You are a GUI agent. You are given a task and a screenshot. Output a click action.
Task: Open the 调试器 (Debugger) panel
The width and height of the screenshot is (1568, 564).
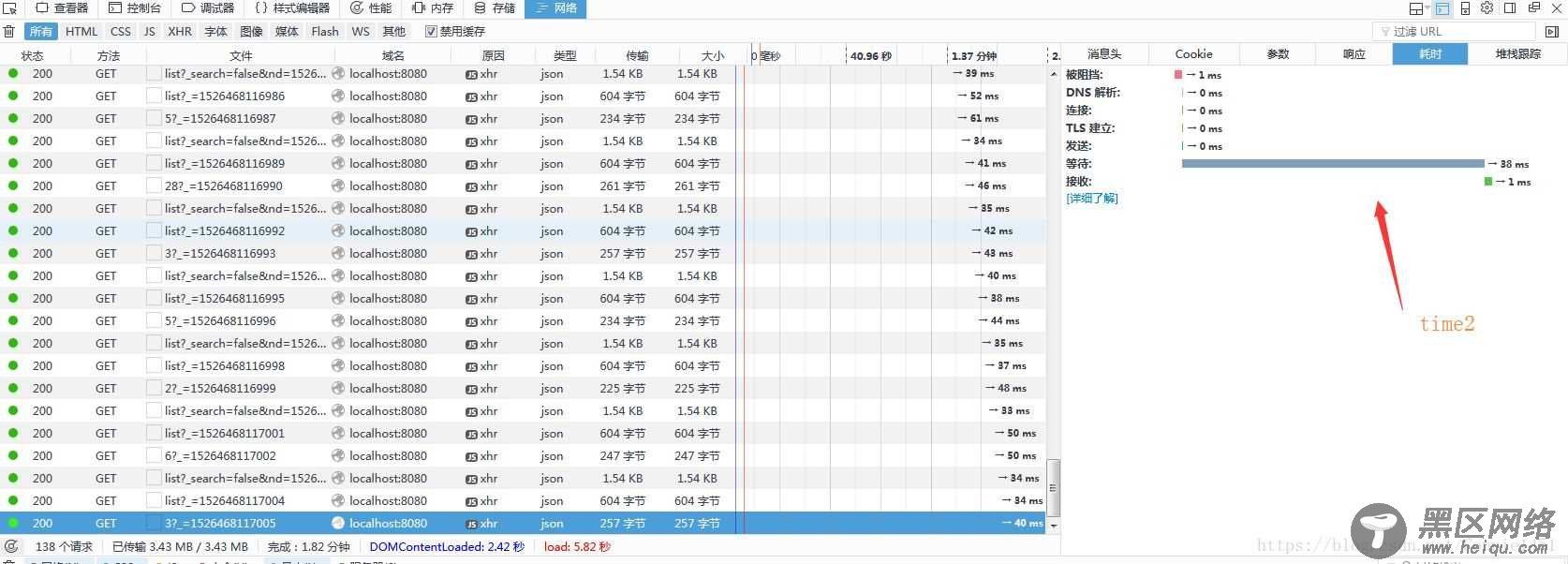pos(208,8)
